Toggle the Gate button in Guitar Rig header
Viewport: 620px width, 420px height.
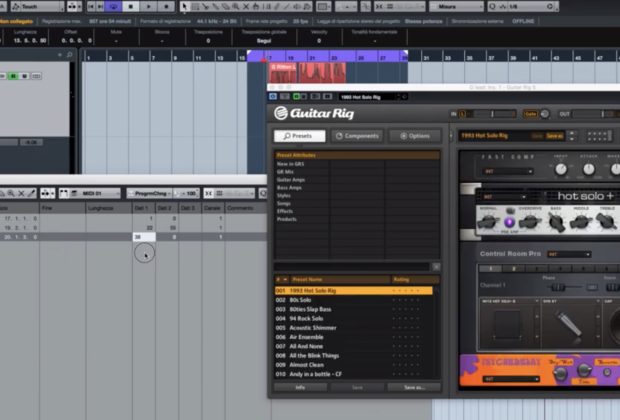coord(530,114)
